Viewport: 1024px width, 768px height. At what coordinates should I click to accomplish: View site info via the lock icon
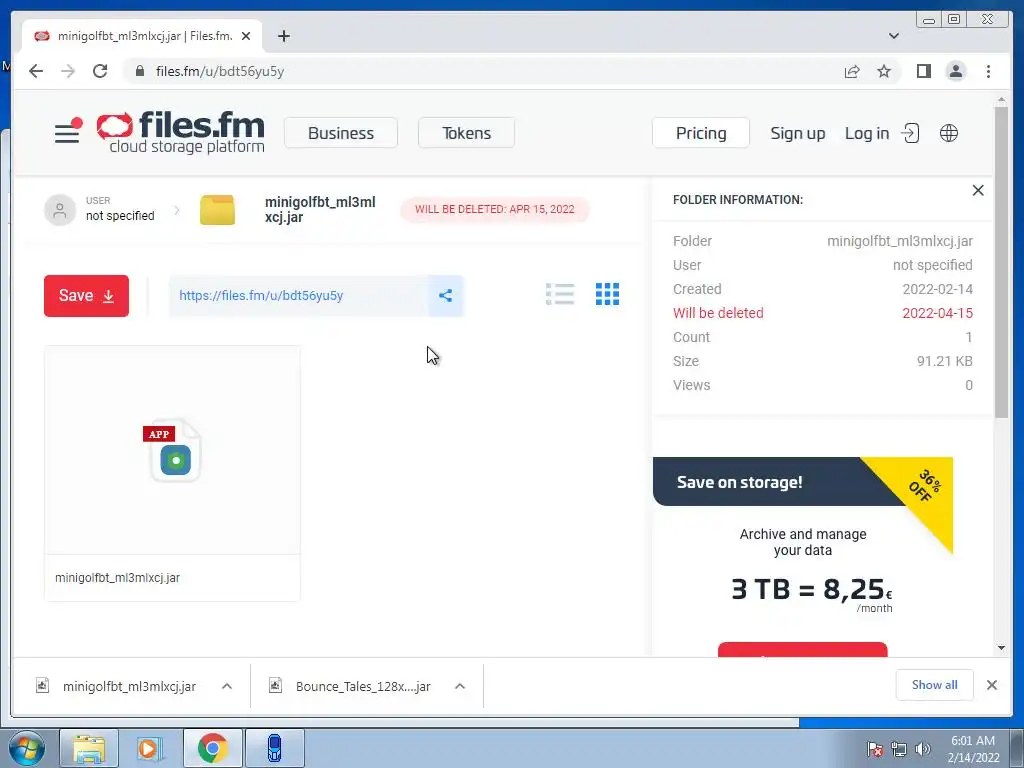pyautogui.click(x=140, y=71)
